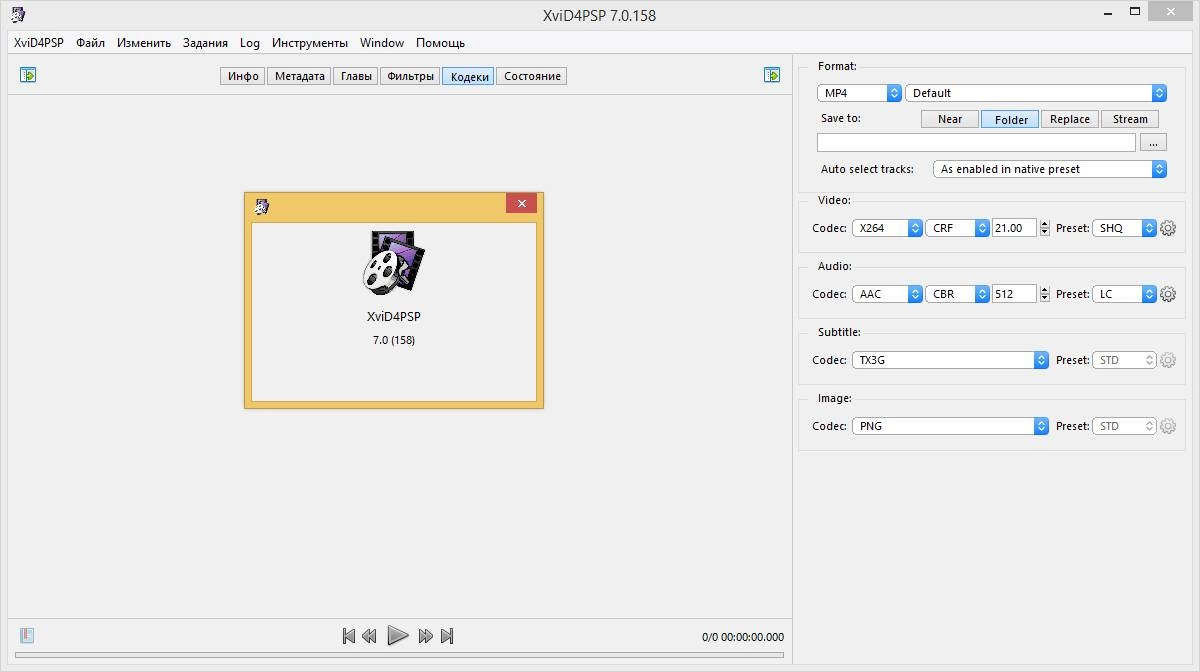The height and width of the screenshot is (672, 1200).
Task: Switch to Инфо tab
Action: click(243, 76)
